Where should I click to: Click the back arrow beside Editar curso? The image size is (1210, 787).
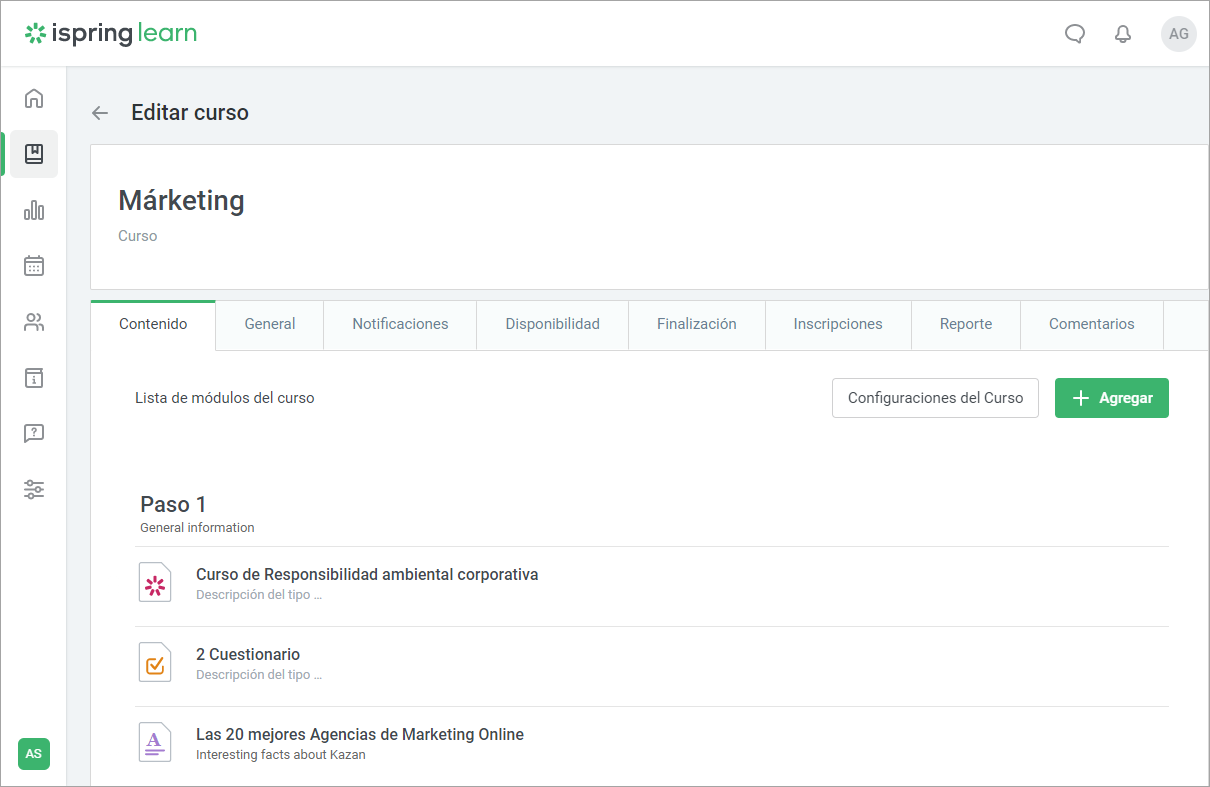pos(100,113)
